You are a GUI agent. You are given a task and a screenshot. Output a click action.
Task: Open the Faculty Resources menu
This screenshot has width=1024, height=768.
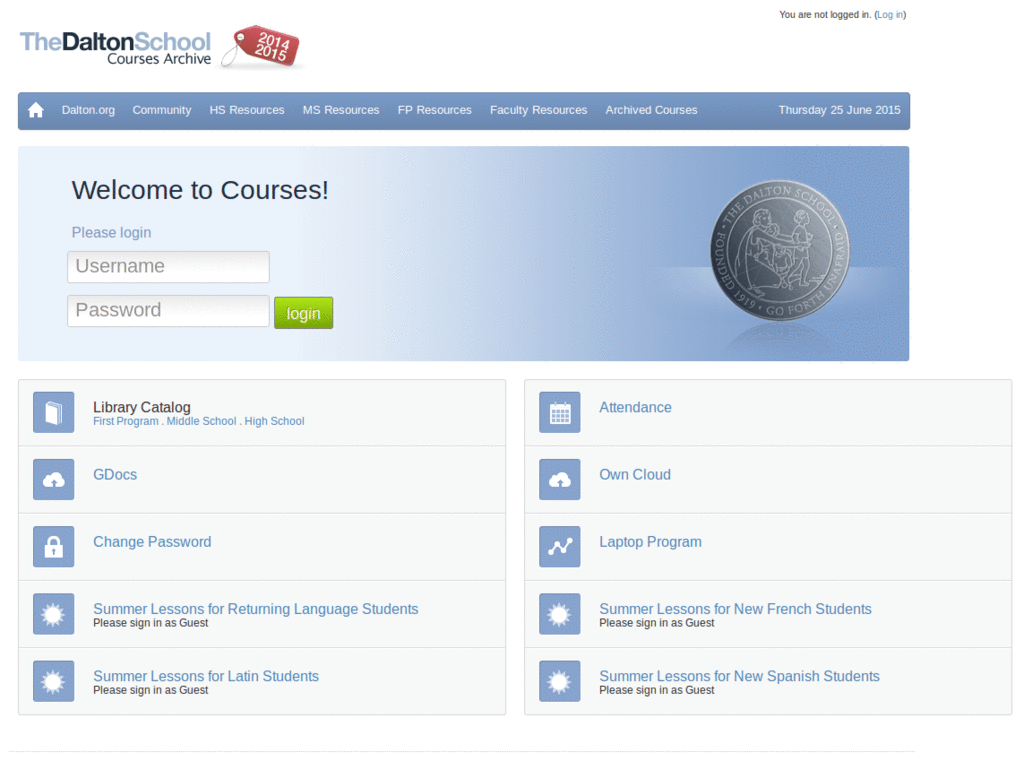coord(539,110)
